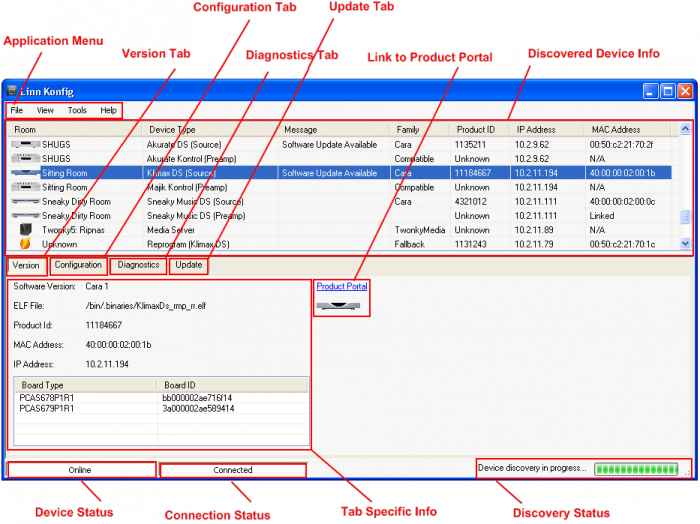Select the Majik Kontrol (Preamp) cell

coord(187,187)
